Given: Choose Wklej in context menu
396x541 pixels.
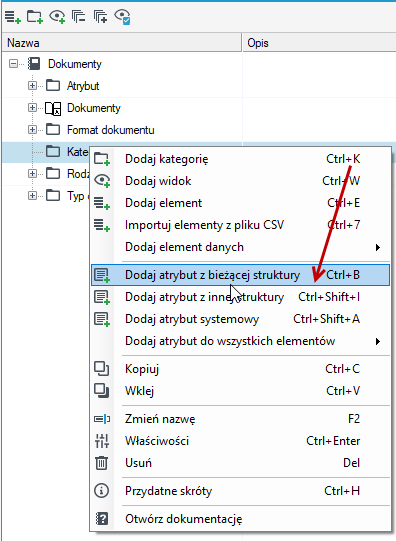Looking at the screenshot, I should coord(240,391).
